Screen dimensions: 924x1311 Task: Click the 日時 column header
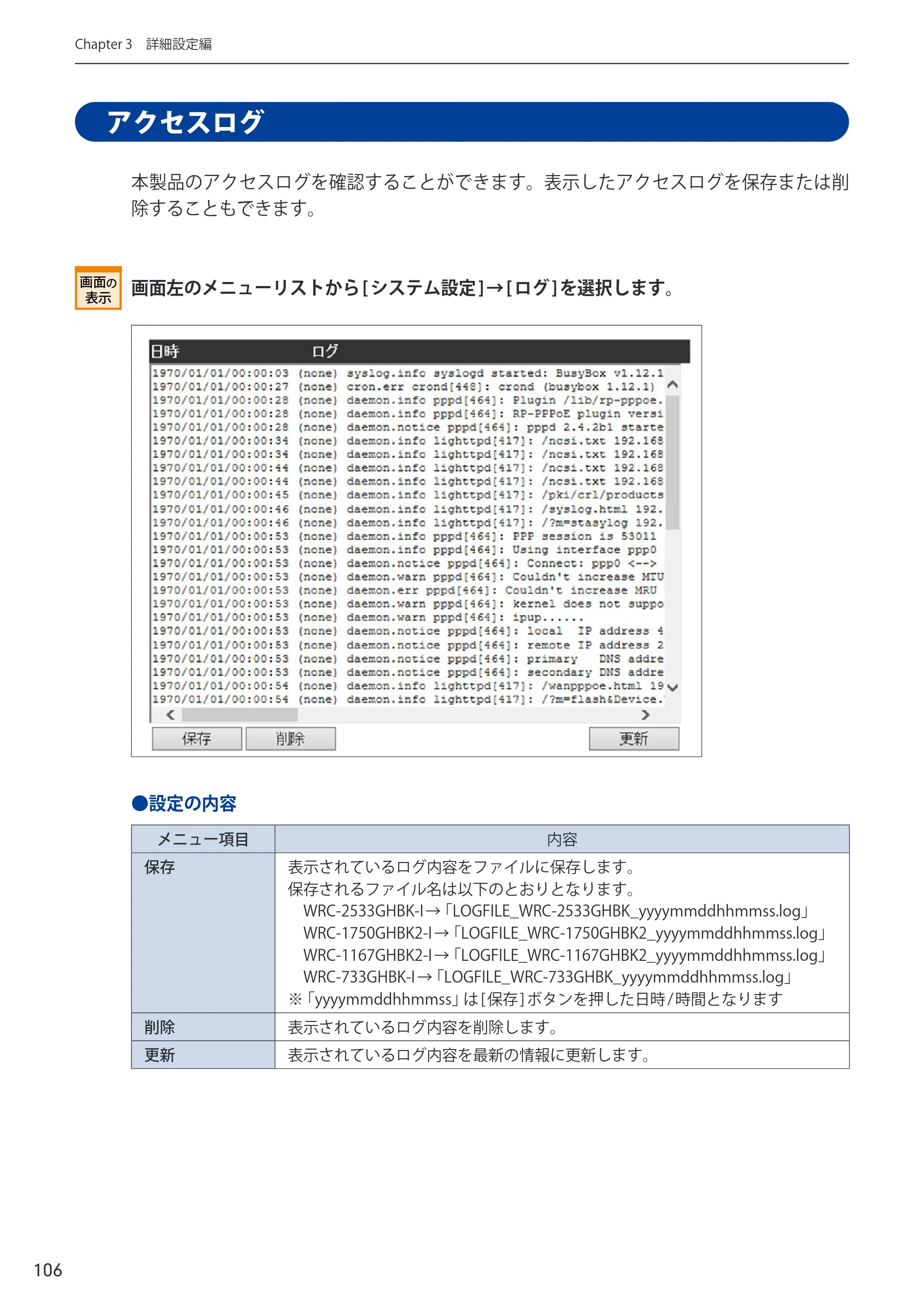165,351
